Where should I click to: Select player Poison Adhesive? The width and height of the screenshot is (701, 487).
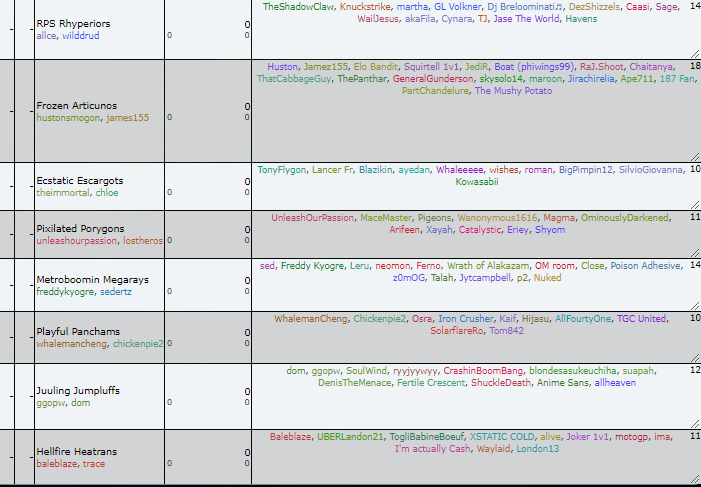pyautogui.click(x=646, y=266)
